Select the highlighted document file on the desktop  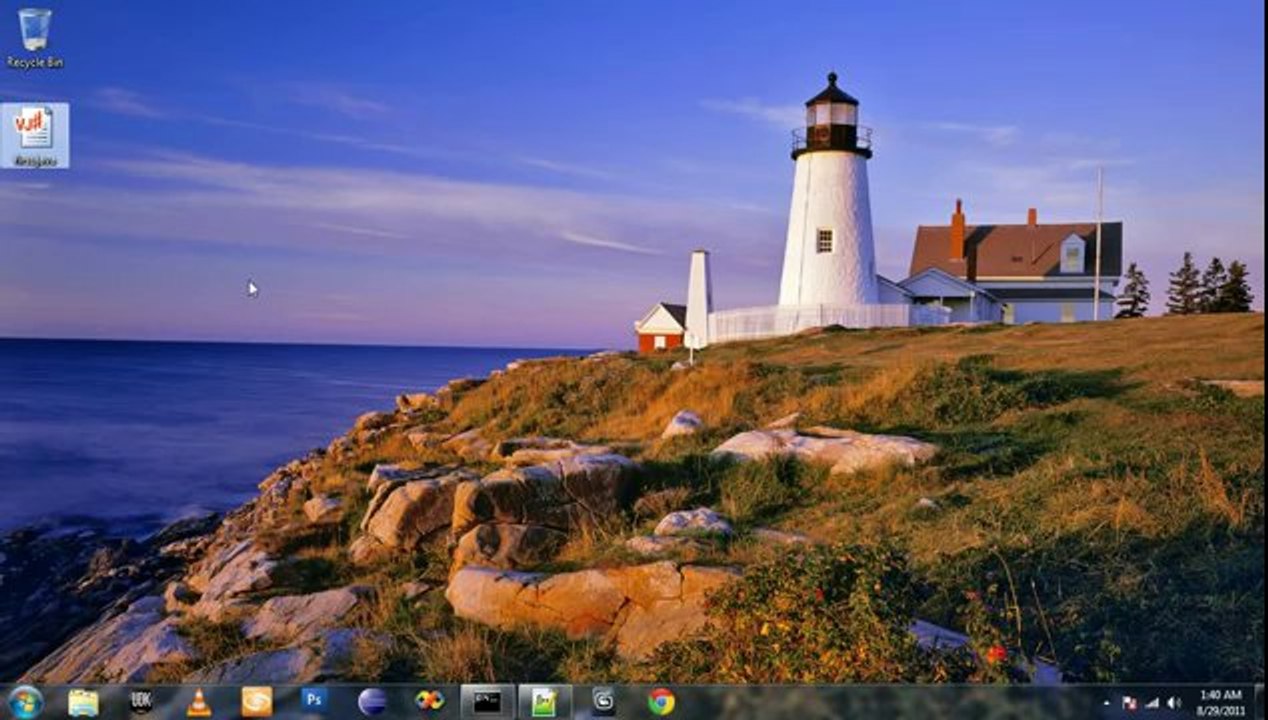click(34, 135)
